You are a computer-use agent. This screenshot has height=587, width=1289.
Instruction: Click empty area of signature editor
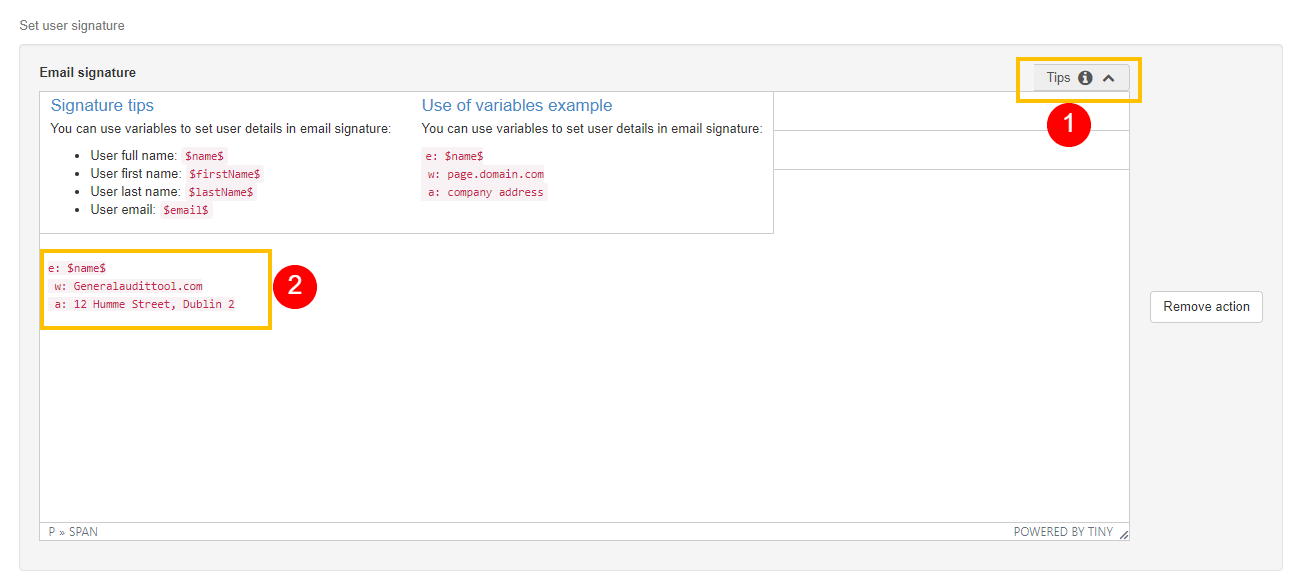point(584,420)
